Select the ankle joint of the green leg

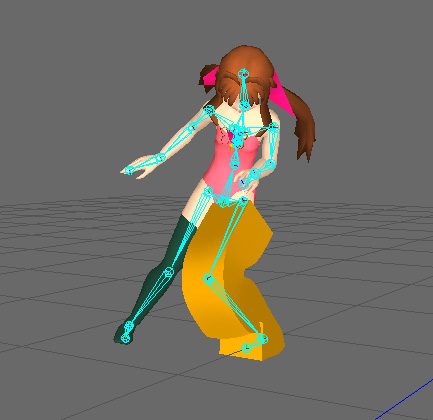pos(129,325)
